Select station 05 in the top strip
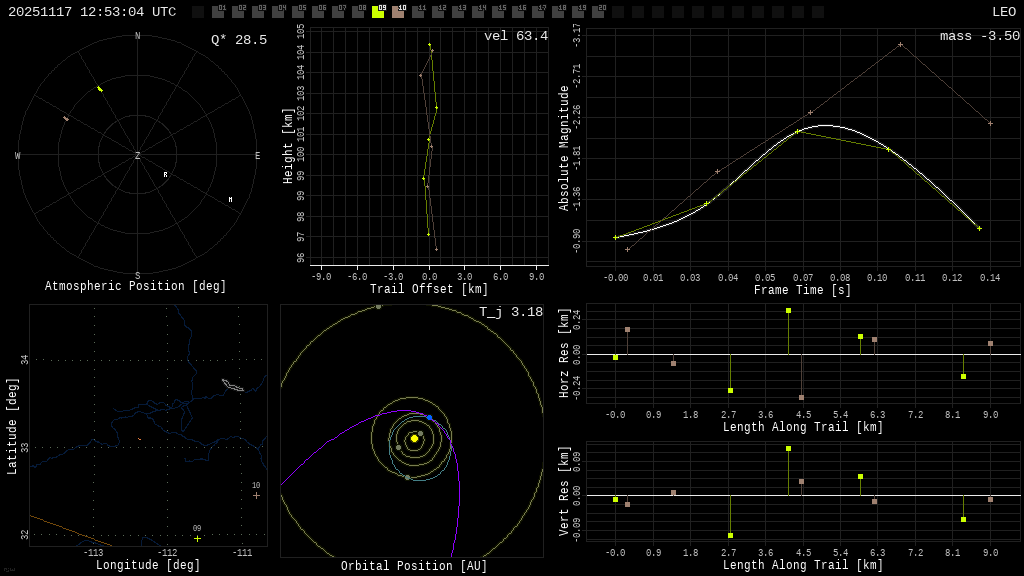The width and height of the screenshot is (1024, 576). coord(298,13)
